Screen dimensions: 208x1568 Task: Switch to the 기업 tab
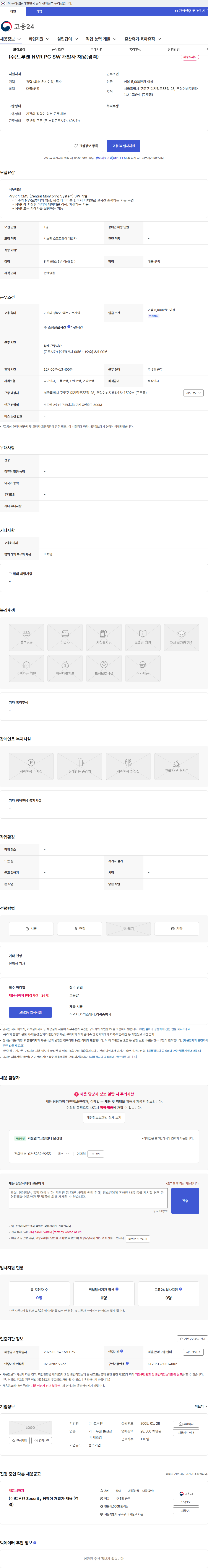(x=39, y=11)
